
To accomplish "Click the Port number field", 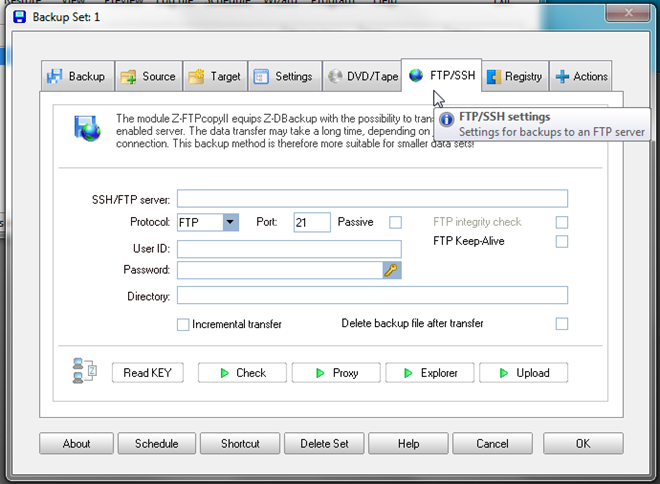I will pos(312,222).
